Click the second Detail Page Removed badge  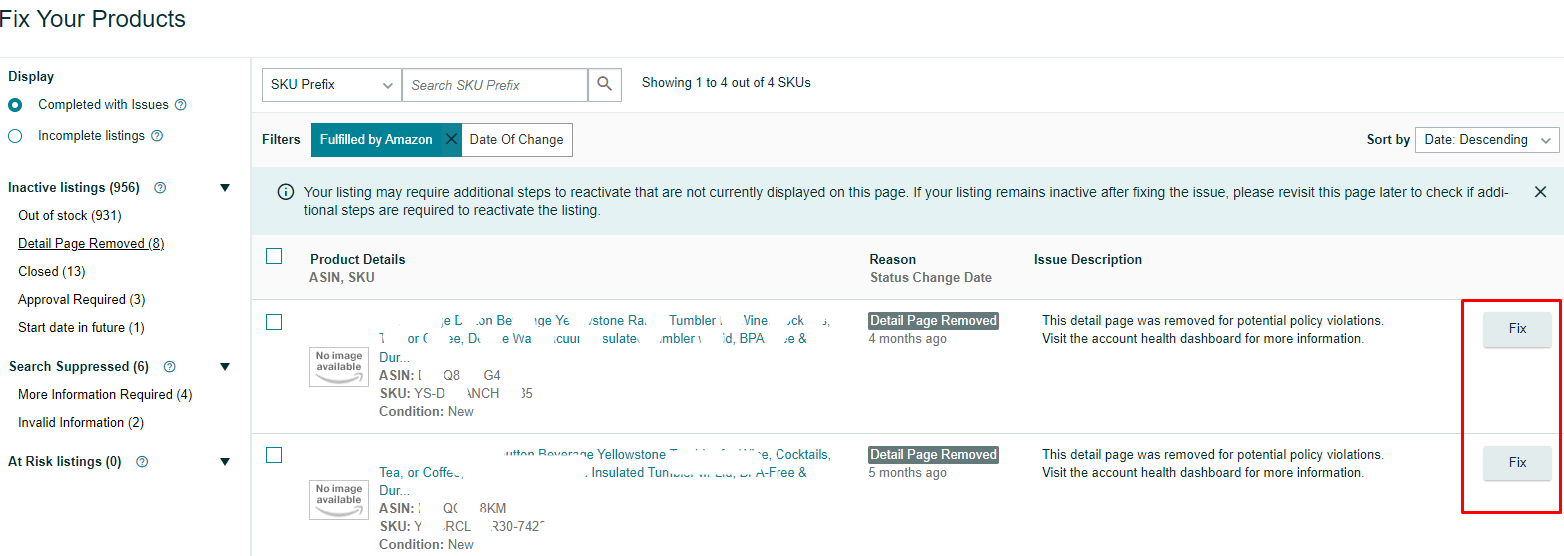click(934, 455)
